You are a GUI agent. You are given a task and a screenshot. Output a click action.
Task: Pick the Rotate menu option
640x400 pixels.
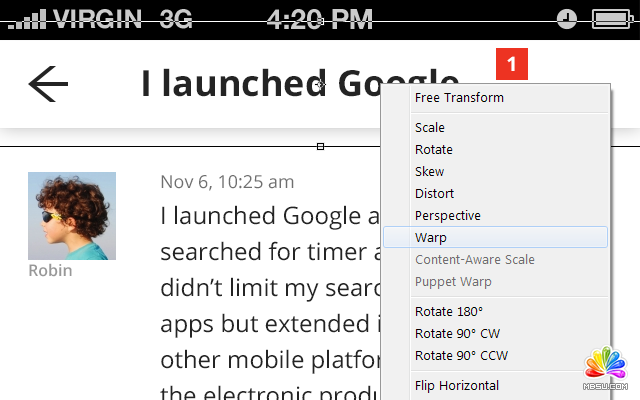point(434,150)
